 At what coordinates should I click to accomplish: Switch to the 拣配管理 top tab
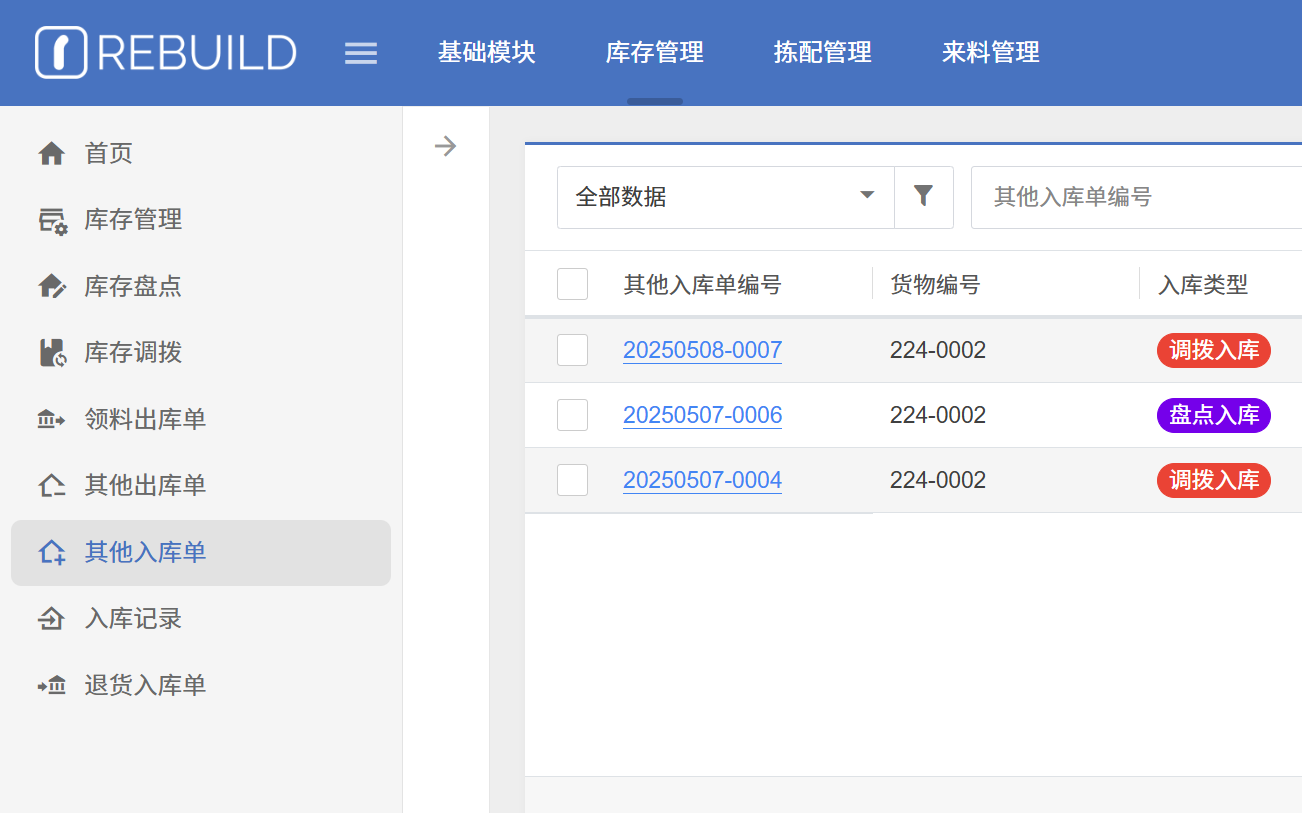click(822, 52)
